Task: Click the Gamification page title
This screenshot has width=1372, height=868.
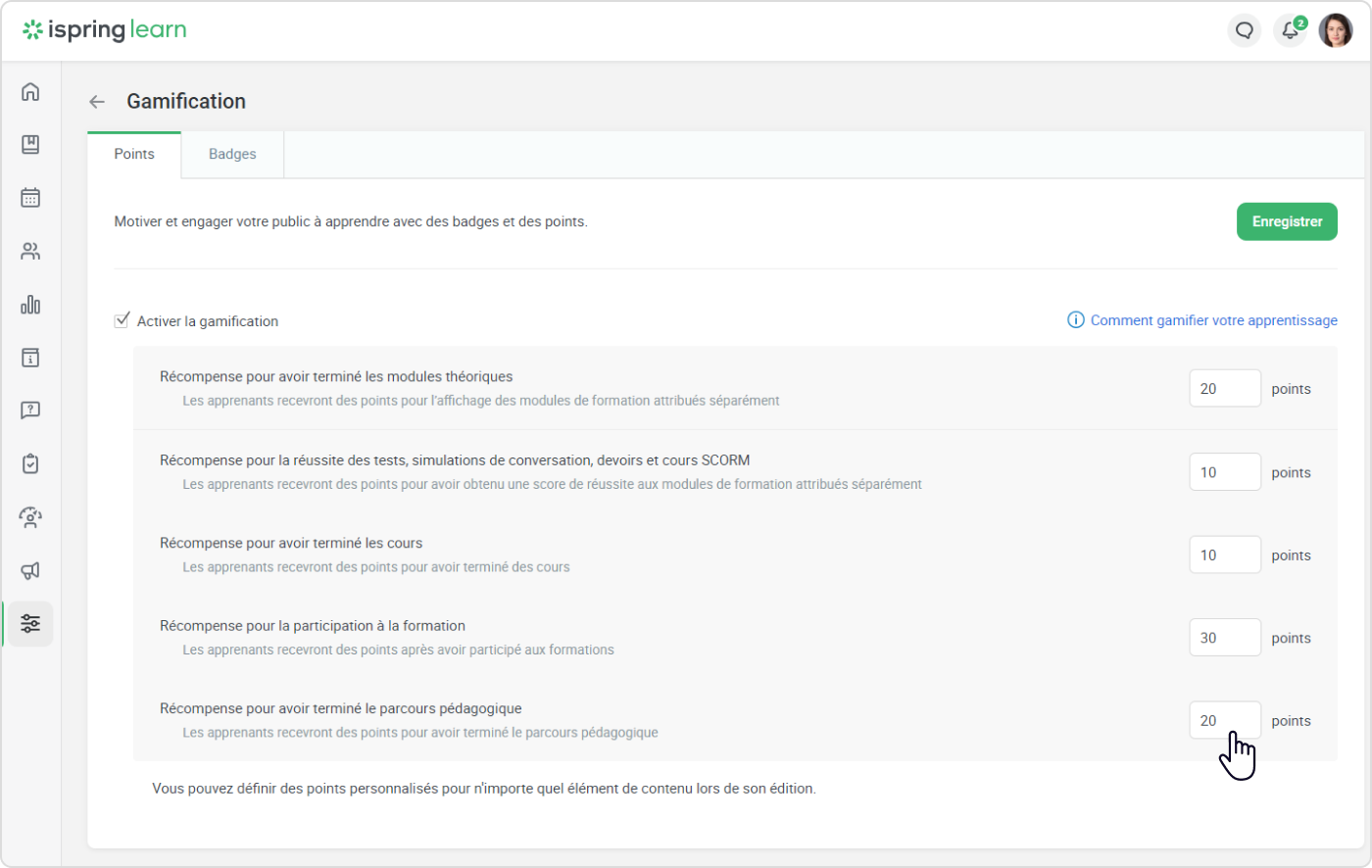Action: coord(186,102)
